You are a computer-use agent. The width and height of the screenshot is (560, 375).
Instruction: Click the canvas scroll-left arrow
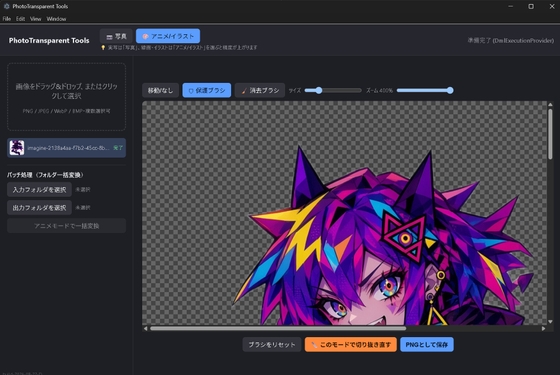click(145, 328)
